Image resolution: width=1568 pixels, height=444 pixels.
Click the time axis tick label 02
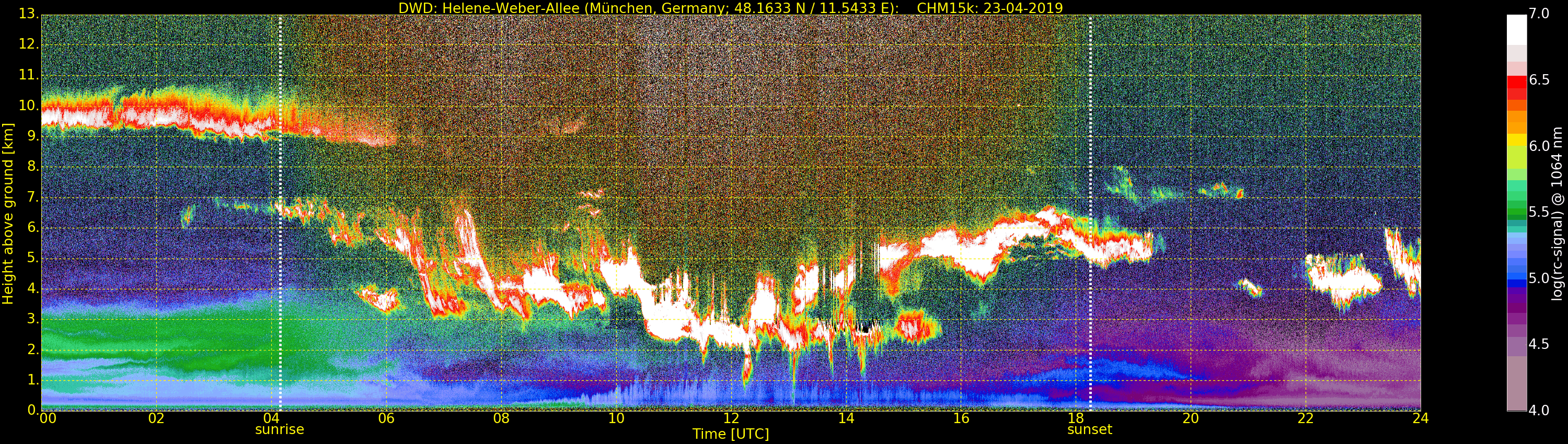(x=156, y=418)
